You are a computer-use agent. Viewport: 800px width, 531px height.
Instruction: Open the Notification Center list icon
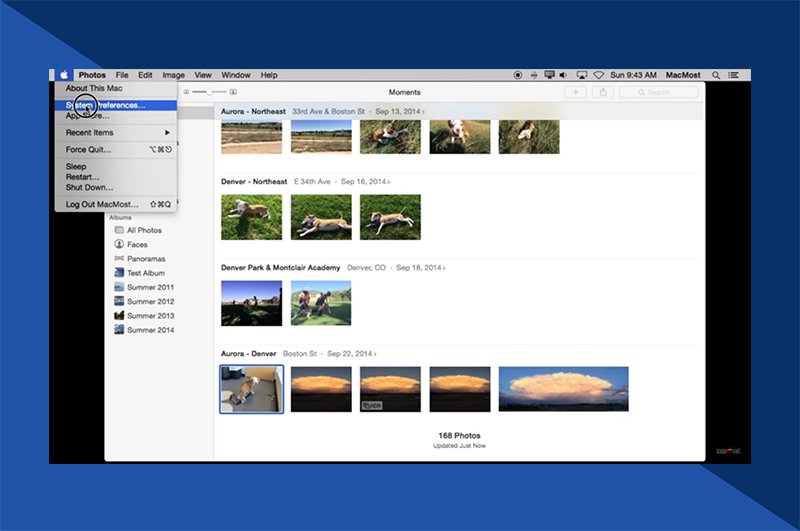click(x=734, y=75)
